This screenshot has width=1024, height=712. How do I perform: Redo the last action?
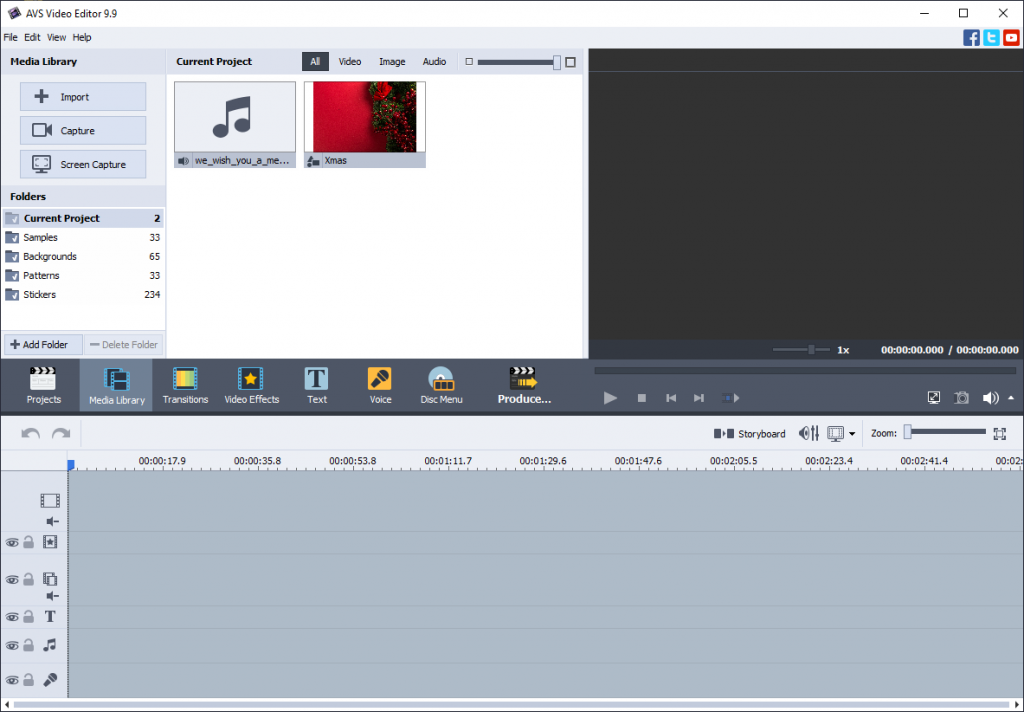pyautogui.click(x=61, y=433)
